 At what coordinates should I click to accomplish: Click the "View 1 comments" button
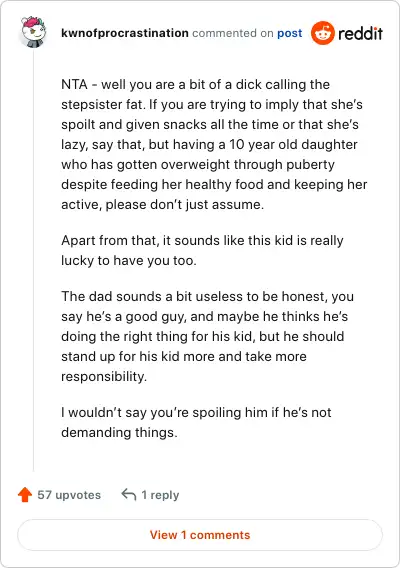click(200, 535)
